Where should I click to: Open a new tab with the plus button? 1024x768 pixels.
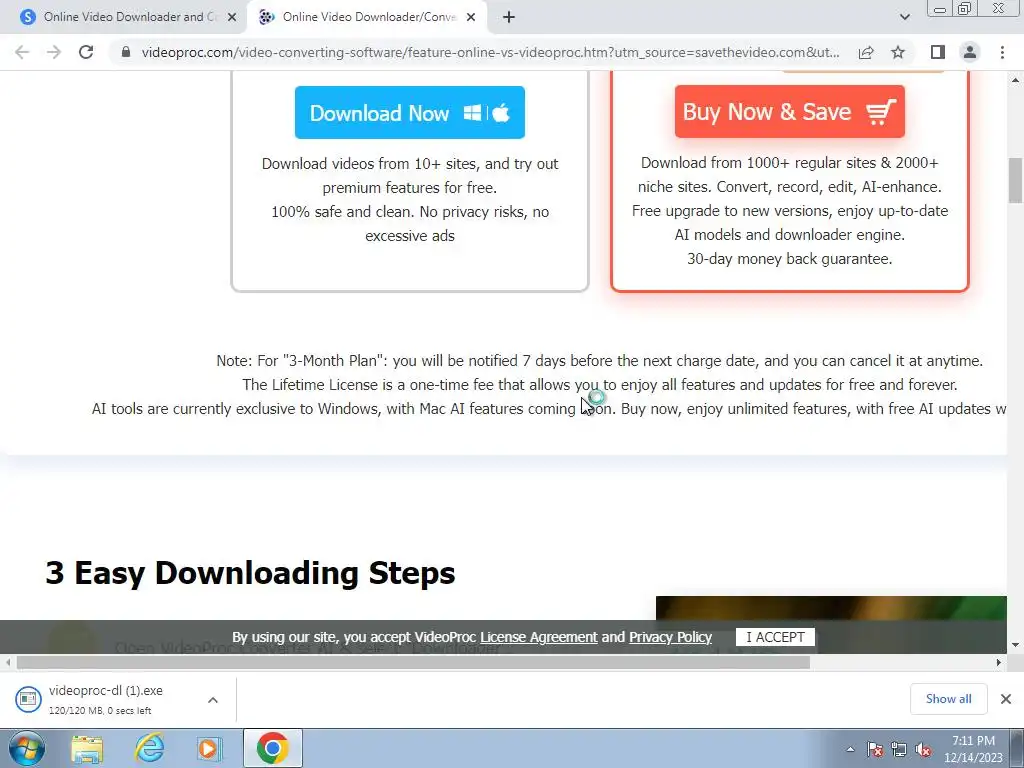[509, 17]
